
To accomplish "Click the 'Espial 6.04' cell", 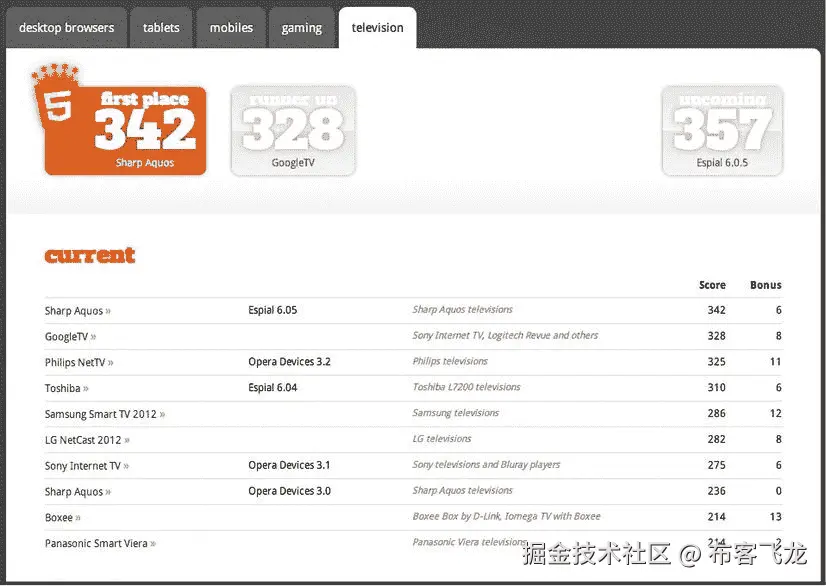I will [x=273, y=388].
